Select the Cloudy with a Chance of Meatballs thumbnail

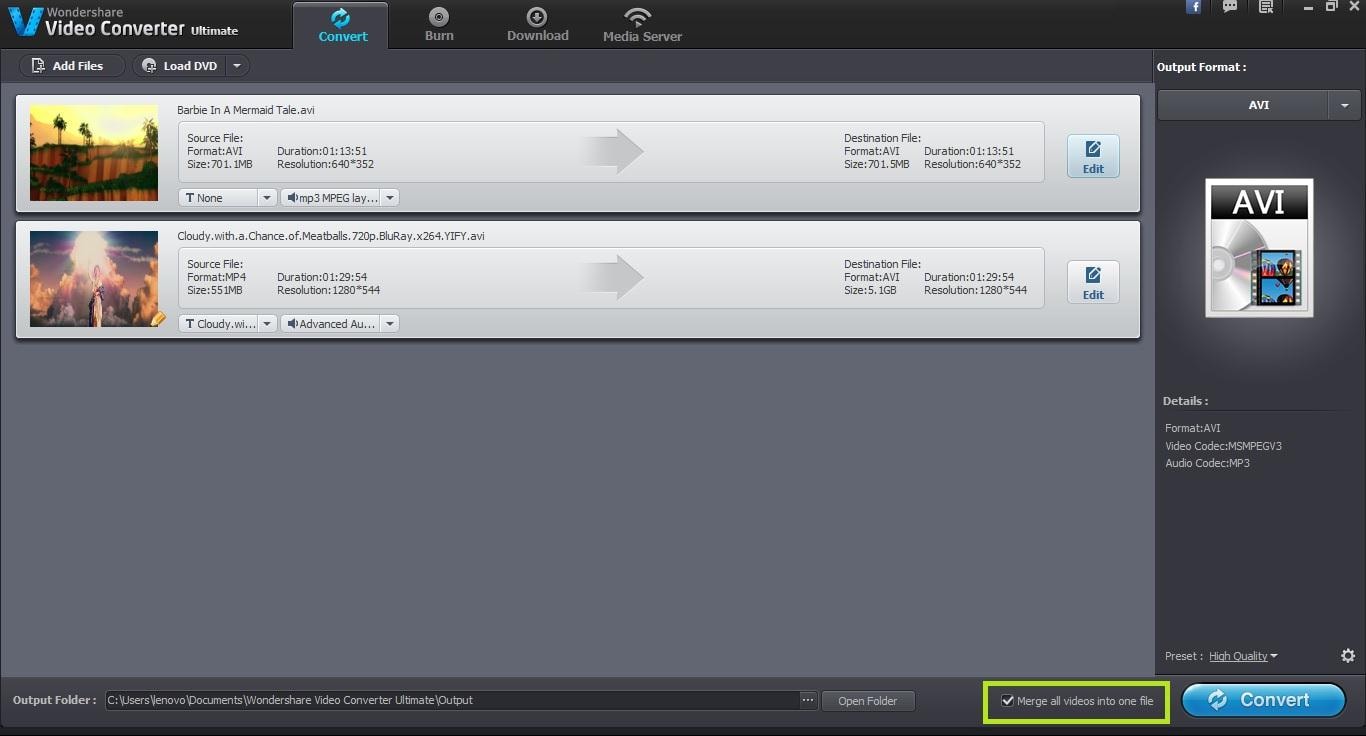(94, 279)
